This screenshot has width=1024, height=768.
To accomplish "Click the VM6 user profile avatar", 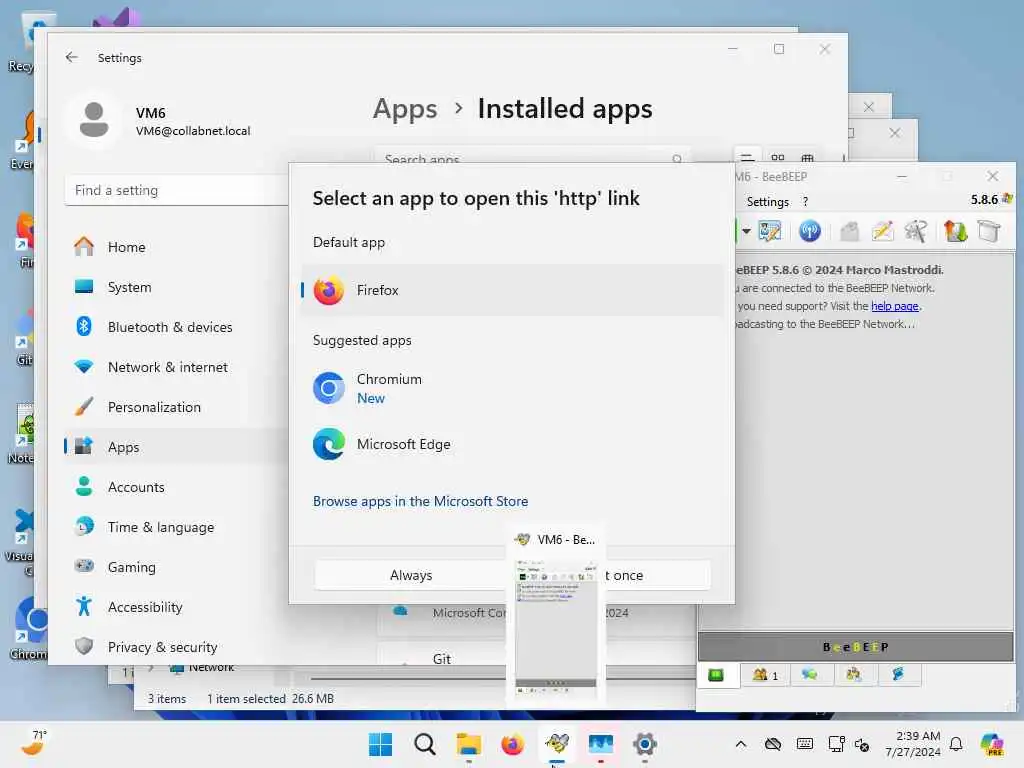I will [x=94, y=120].
